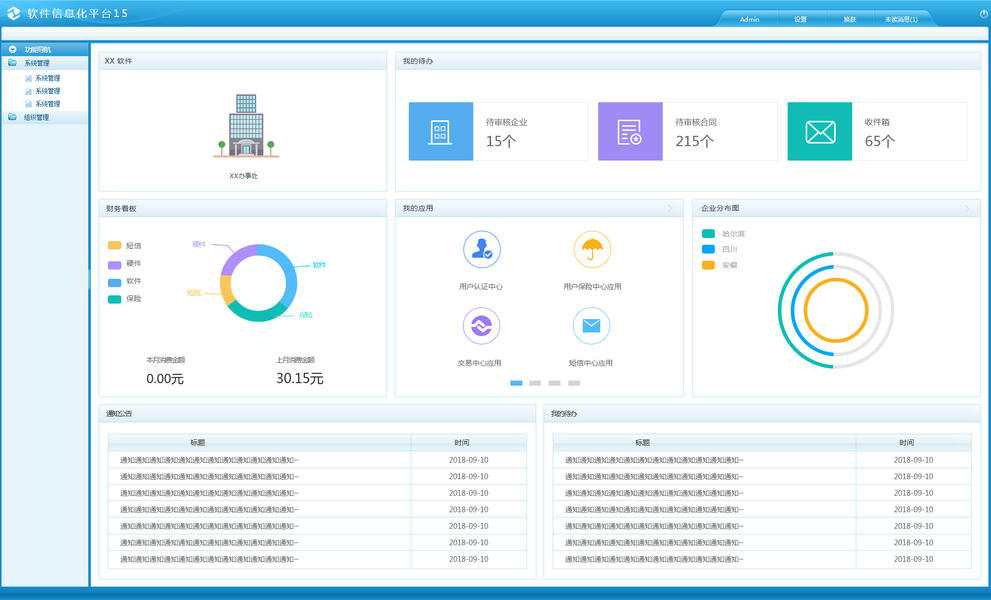This screenshot has height=600, width=991.
Task: Launch the 用户保险中心应用 umbrella icon
Action: [592, 249]
